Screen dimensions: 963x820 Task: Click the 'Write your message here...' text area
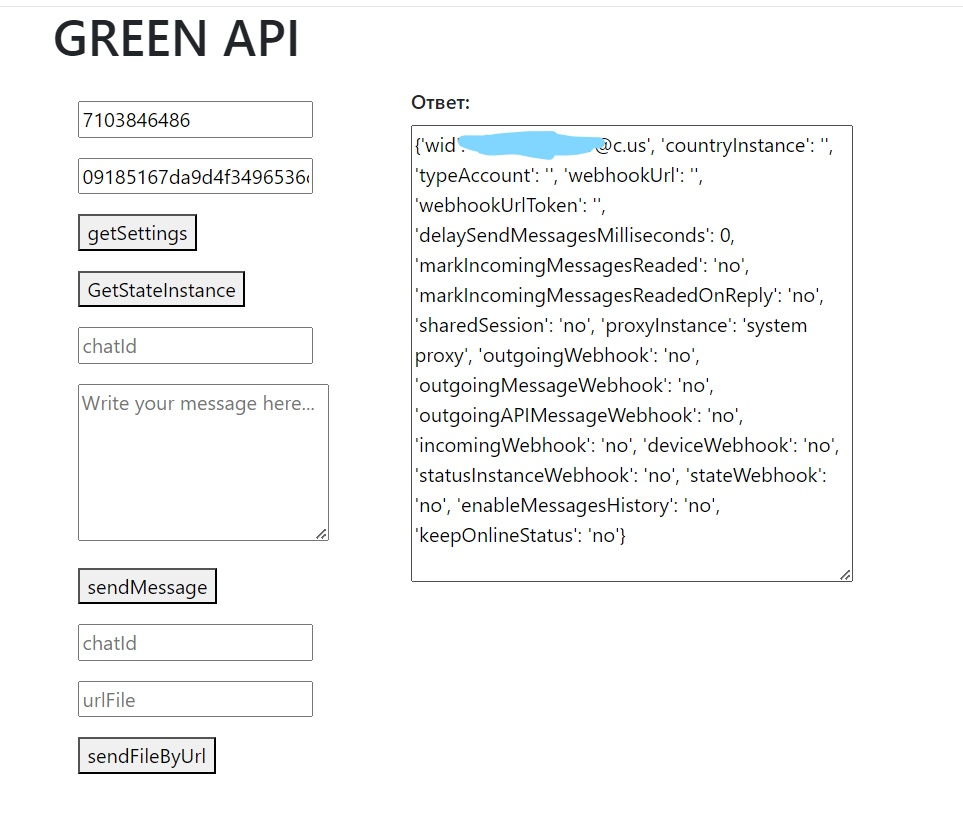[203, 462]
